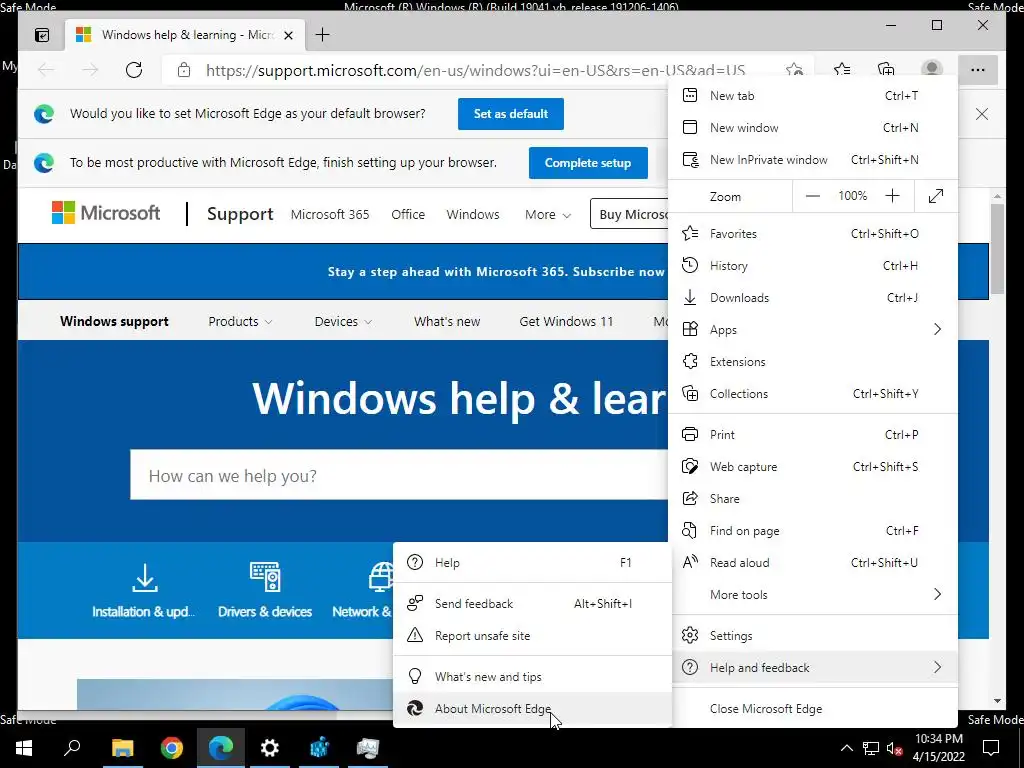Click Office navigation link
1024x768 pixels.
click(x=408, y=214)
